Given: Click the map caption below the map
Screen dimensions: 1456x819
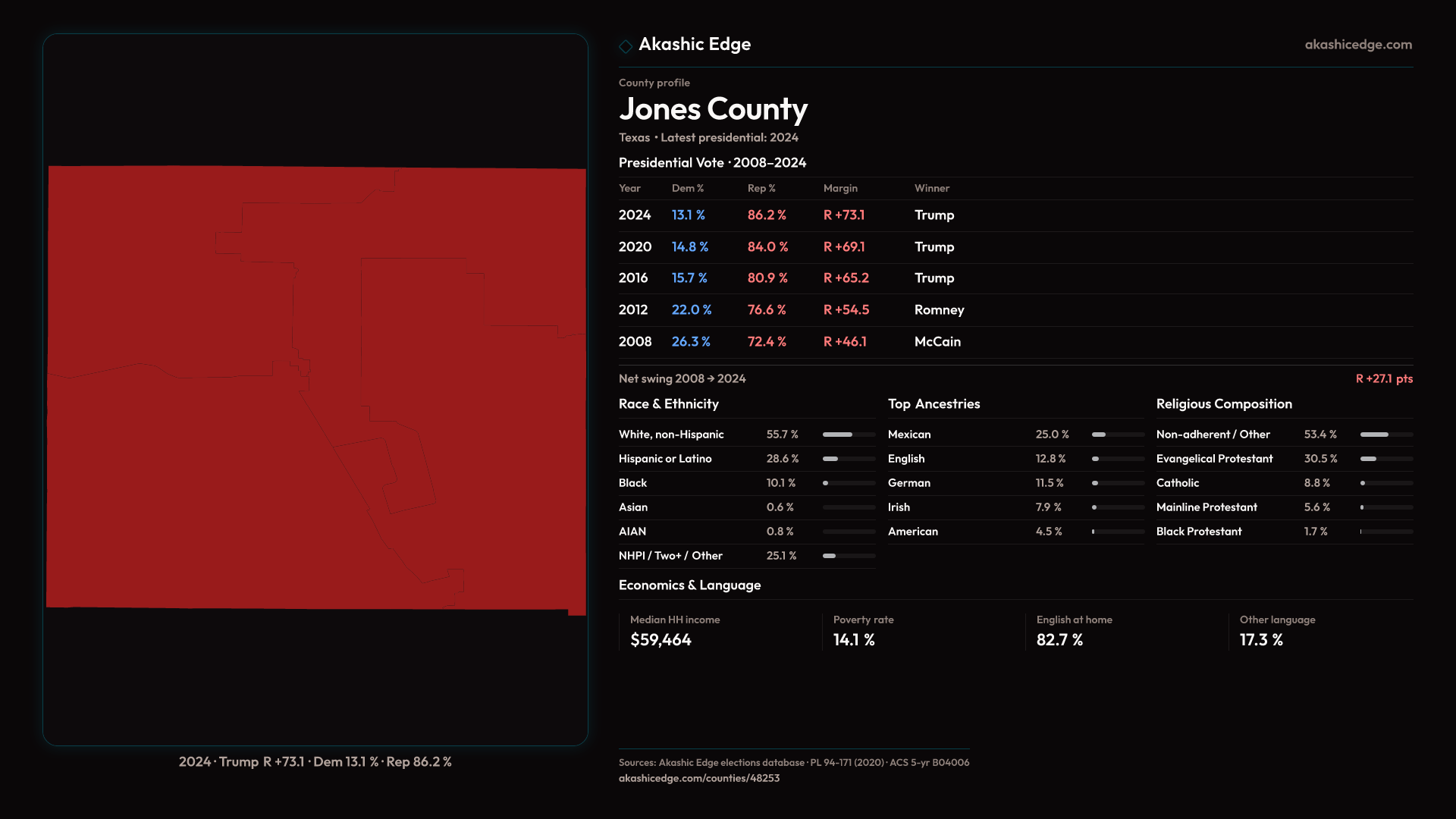Looking at the screenshot, I should [315, 761].
